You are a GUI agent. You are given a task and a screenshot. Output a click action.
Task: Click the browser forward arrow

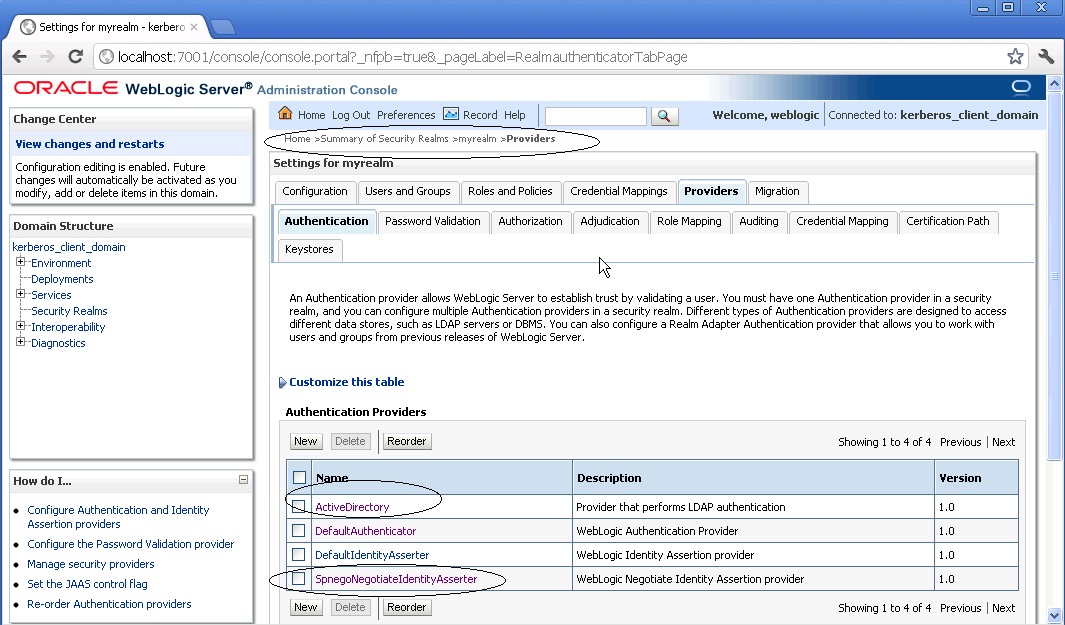(47, 56)
